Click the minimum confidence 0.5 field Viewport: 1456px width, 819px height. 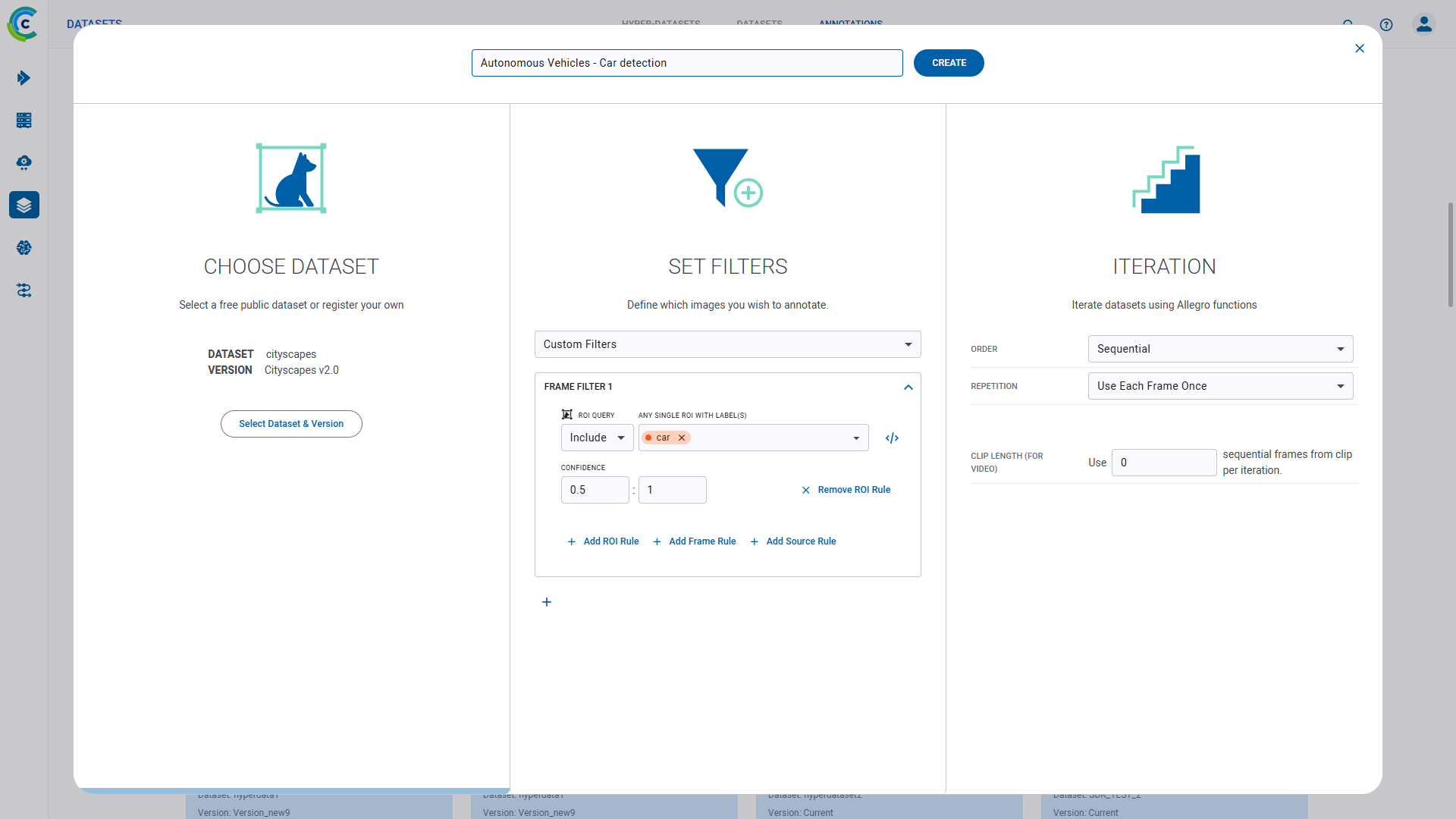[x=595, y=490]
